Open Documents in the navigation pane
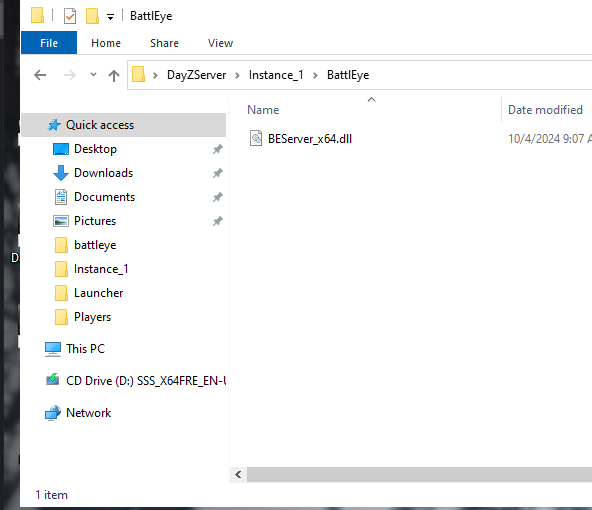This screenshot has height=510, width=592. point(104,197)
